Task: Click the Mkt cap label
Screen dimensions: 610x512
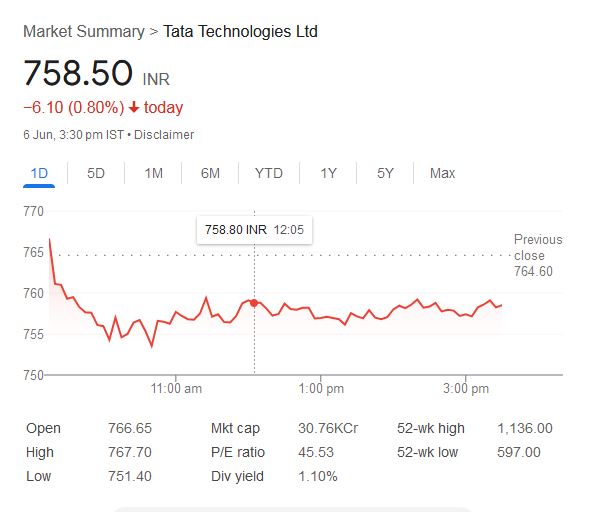Action: pyautogui.click(x=235, y=428)
